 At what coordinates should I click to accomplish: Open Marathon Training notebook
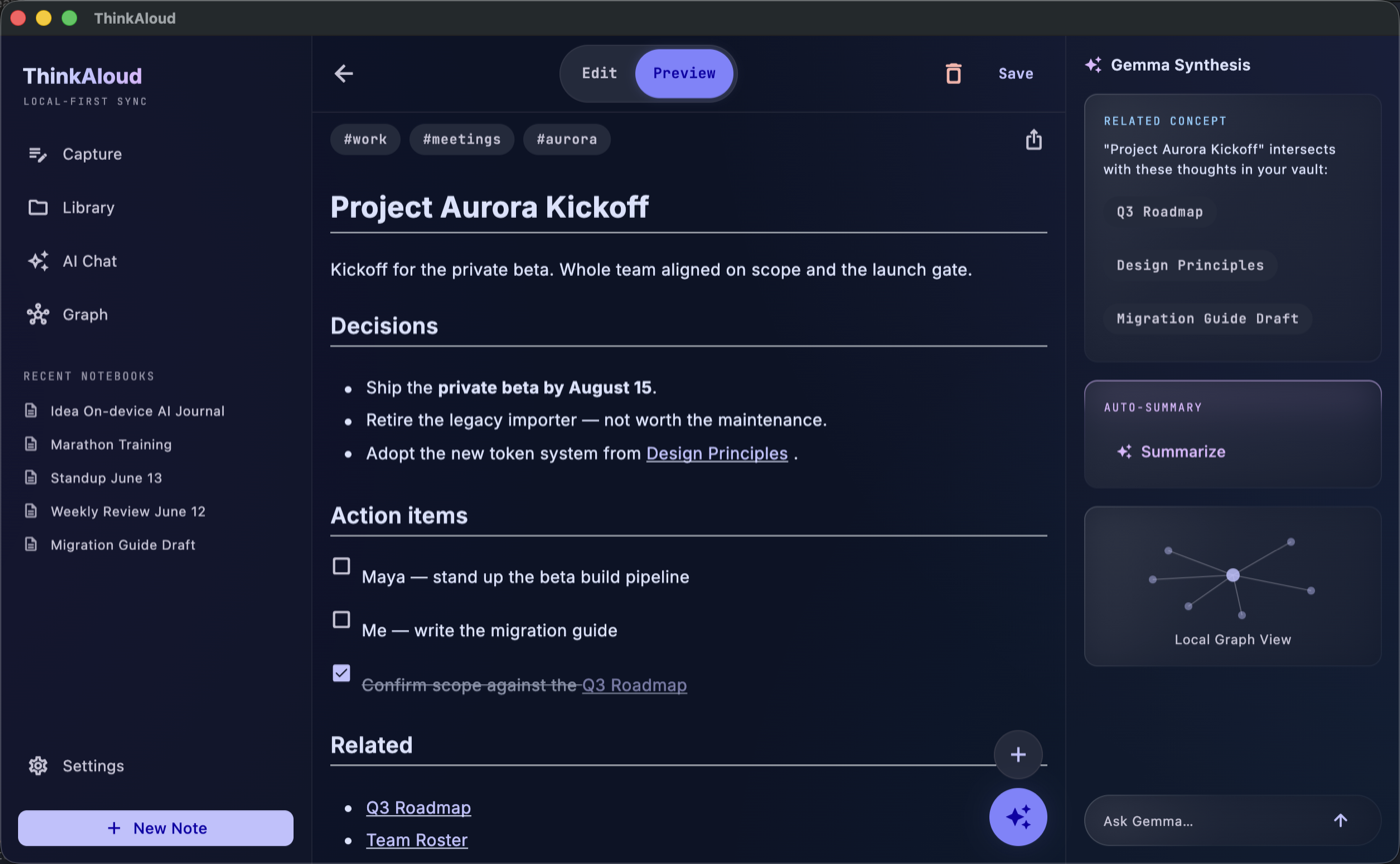point(111,444)
